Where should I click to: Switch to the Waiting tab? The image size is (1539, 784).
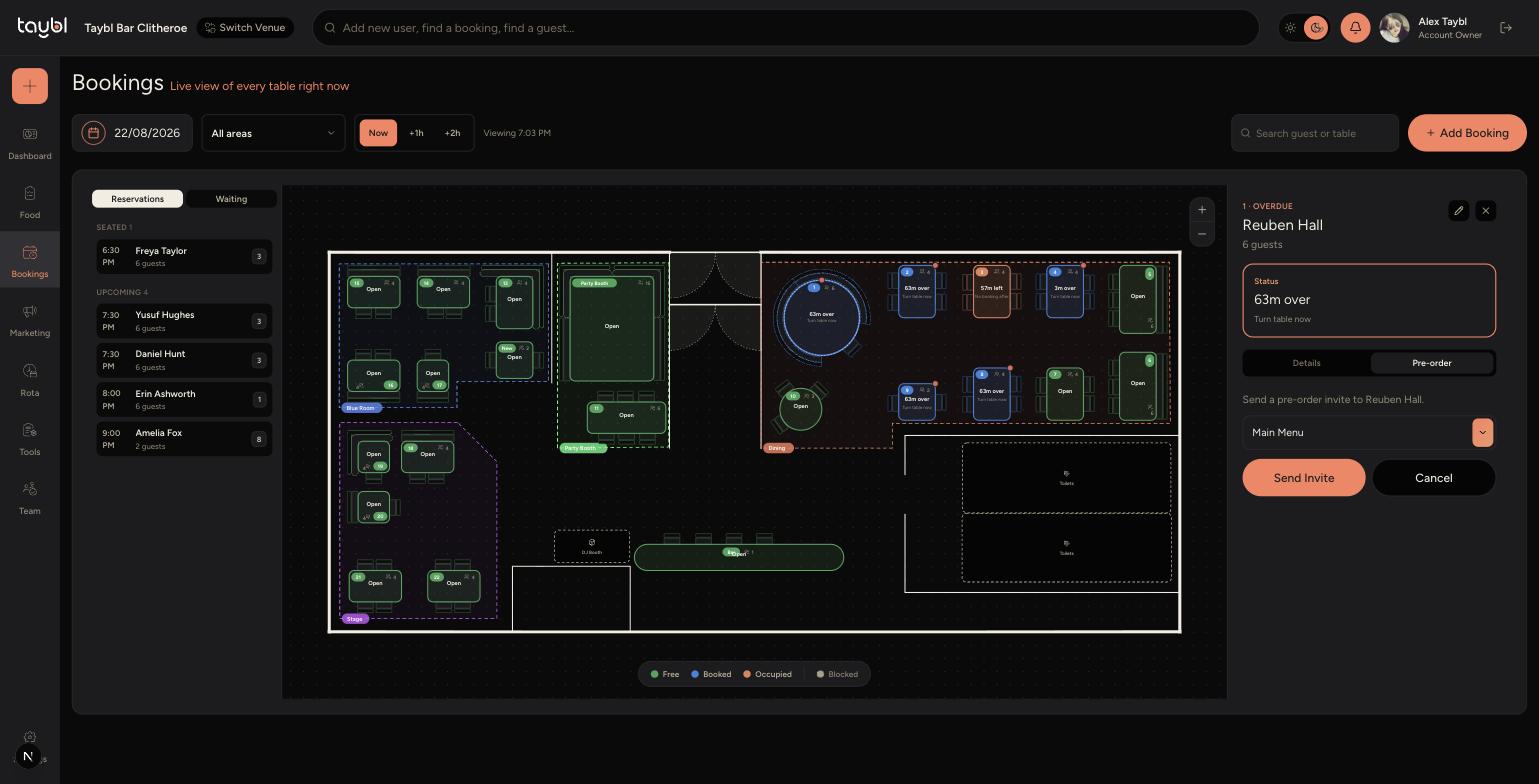pos(231,199)
